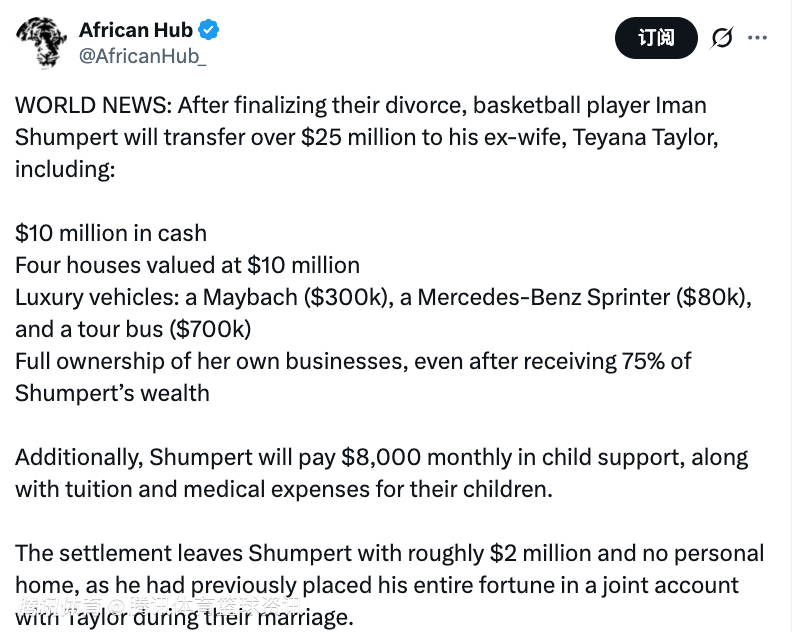Click the blue verified badge
Viewport: 808px width, 632px height.
coord(209,30)
